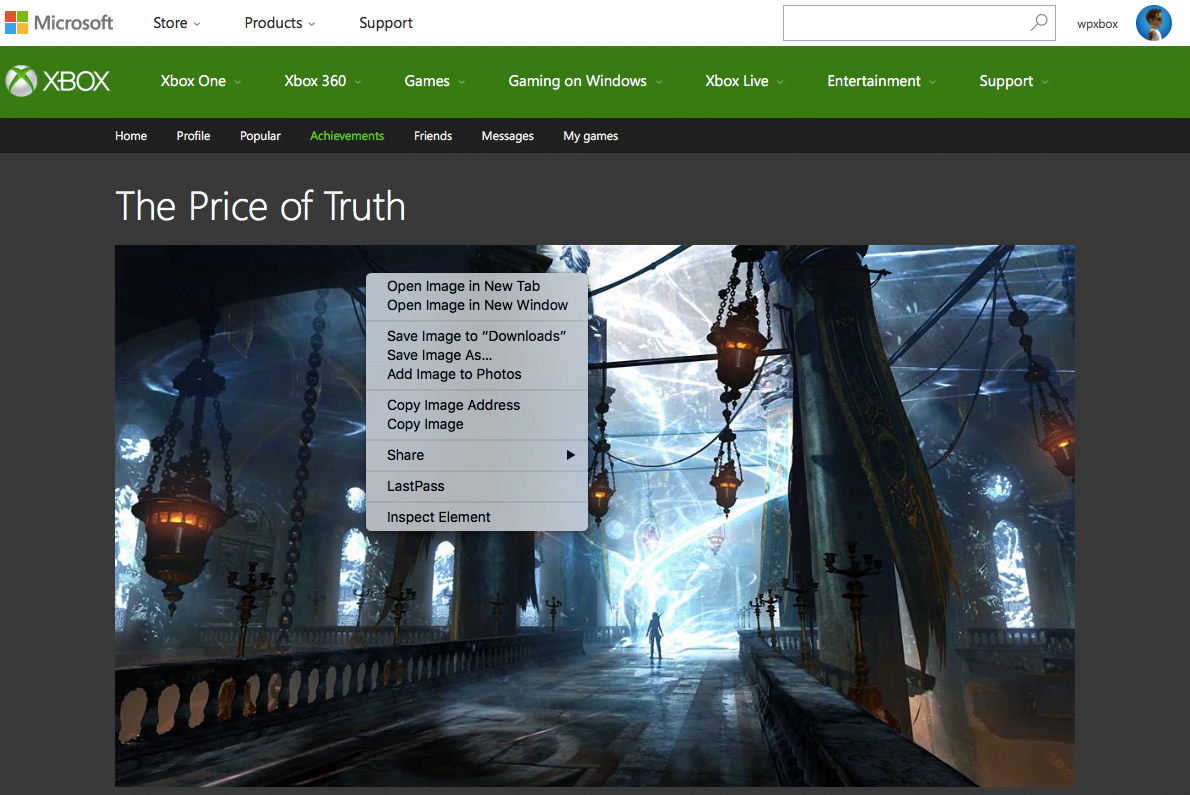The image size is (1190, 795).
Task: Open the Share submenu
Action: 477,455
